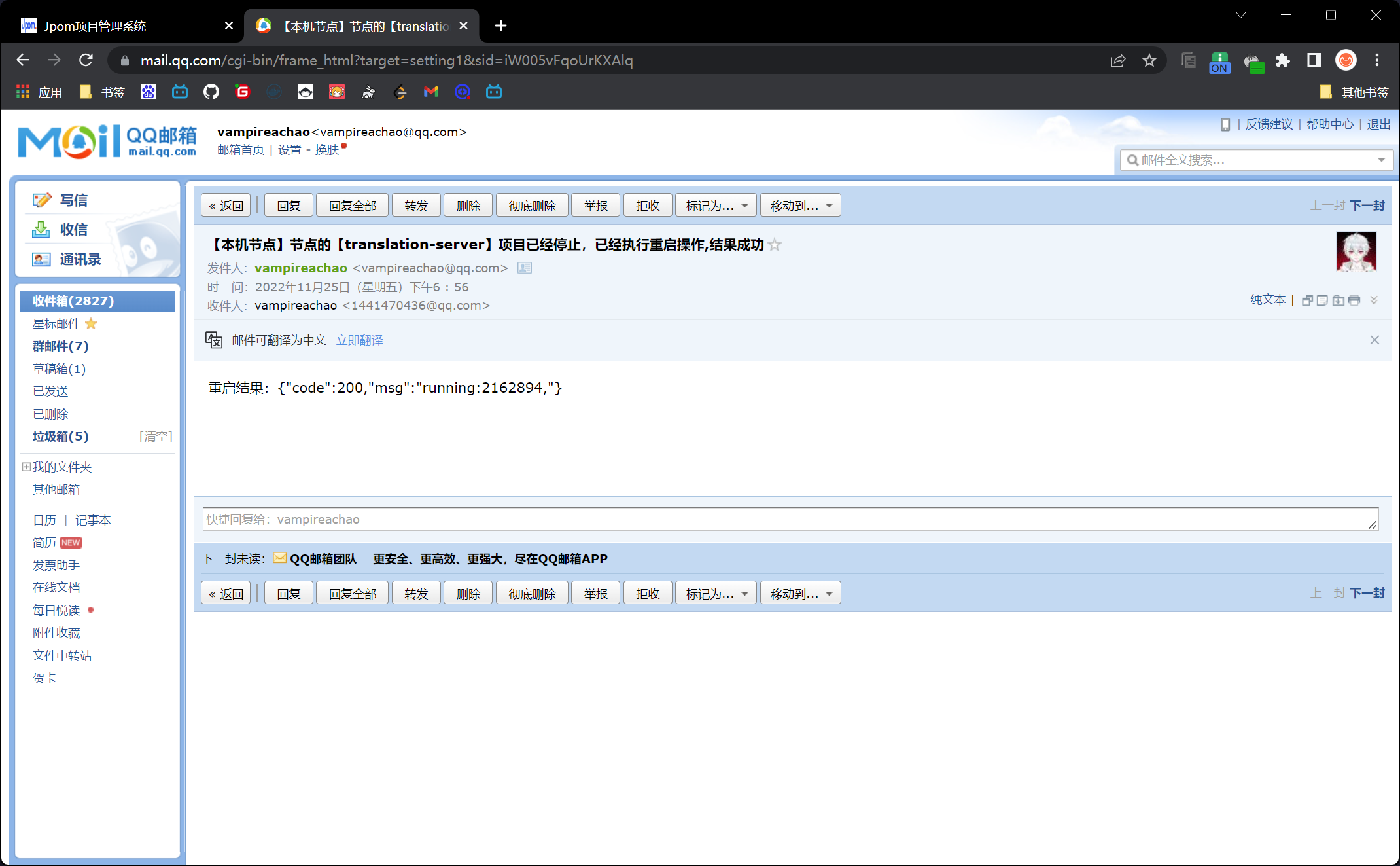
Task: Click the 写信 compose icon
Action: 42,200
